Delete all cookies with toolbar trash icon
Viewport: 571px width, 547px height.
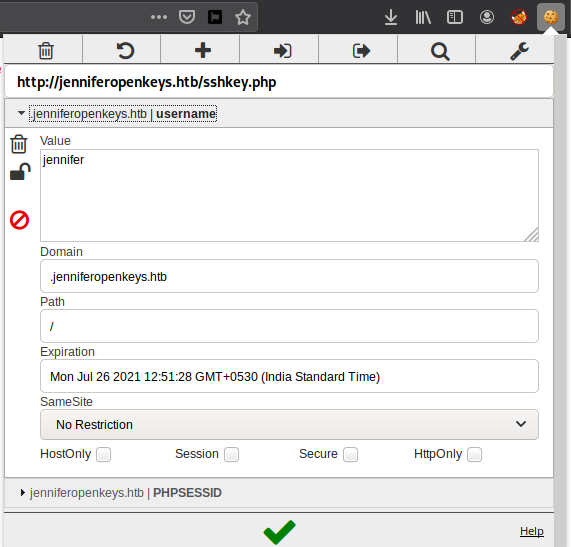tap(46, 51)
